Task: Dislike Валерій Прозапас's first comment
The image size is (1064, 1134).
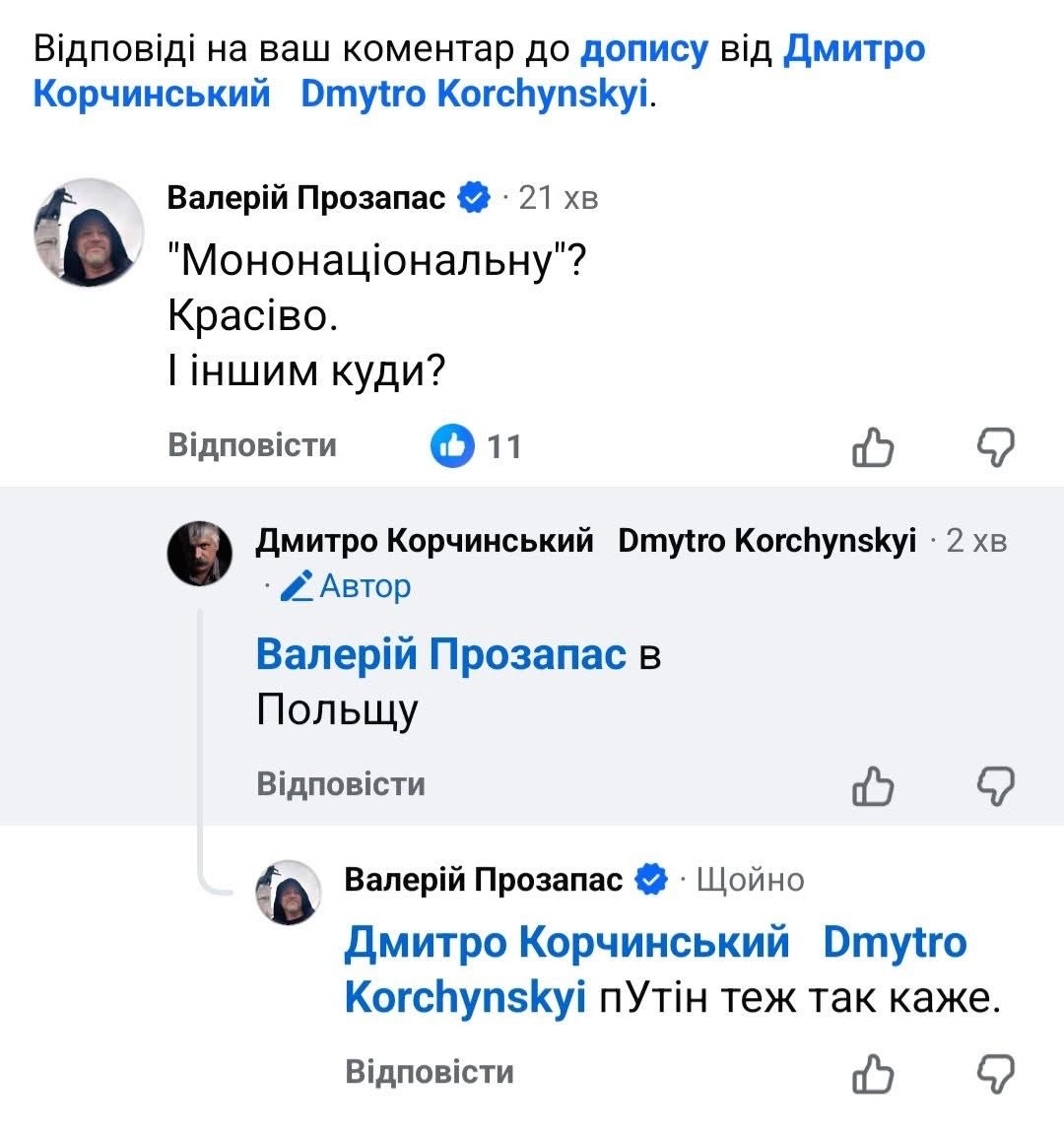Action: 995,446
